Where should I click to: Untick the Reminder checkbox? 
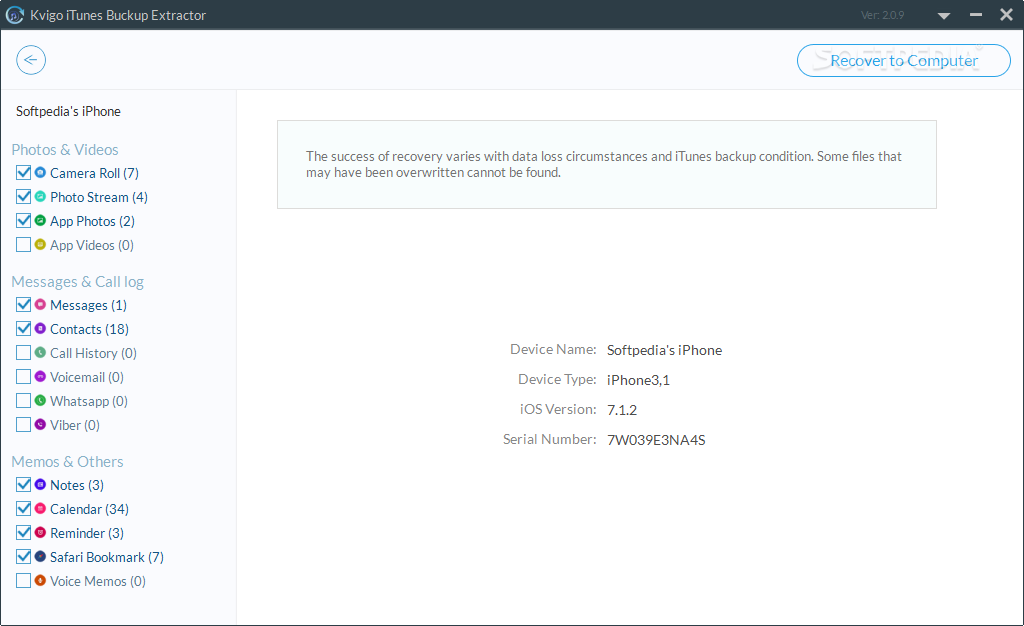click(x=24, y=533)
